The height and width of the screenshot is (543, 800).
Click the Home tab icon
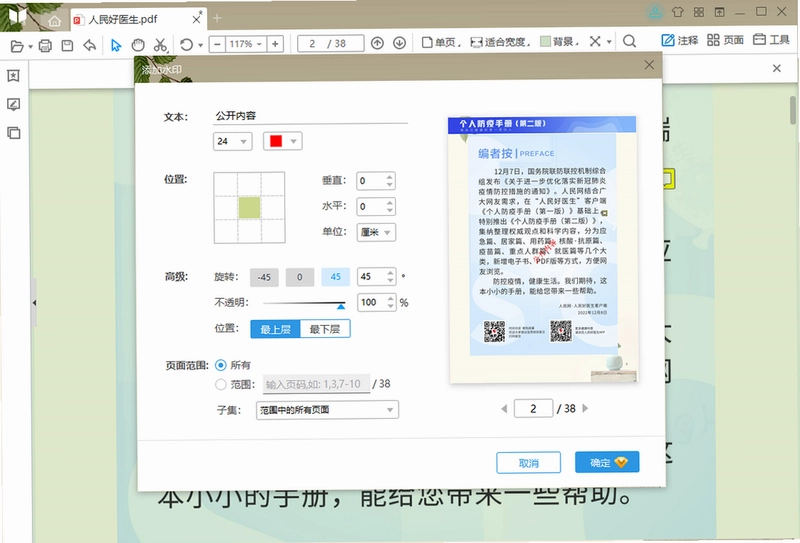[x=54, y=20]
